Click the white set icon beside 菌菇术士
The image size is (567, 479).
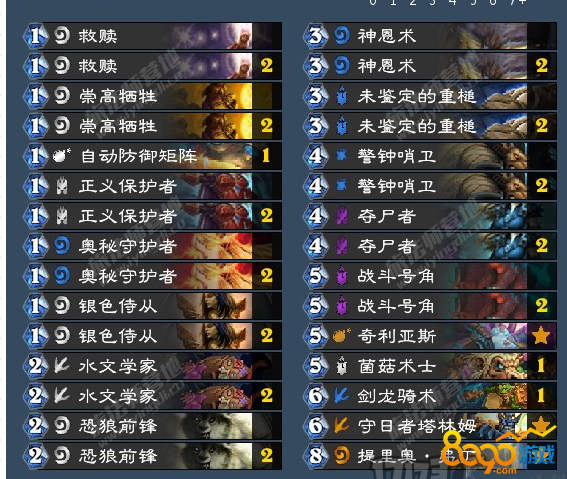[341, 366]
